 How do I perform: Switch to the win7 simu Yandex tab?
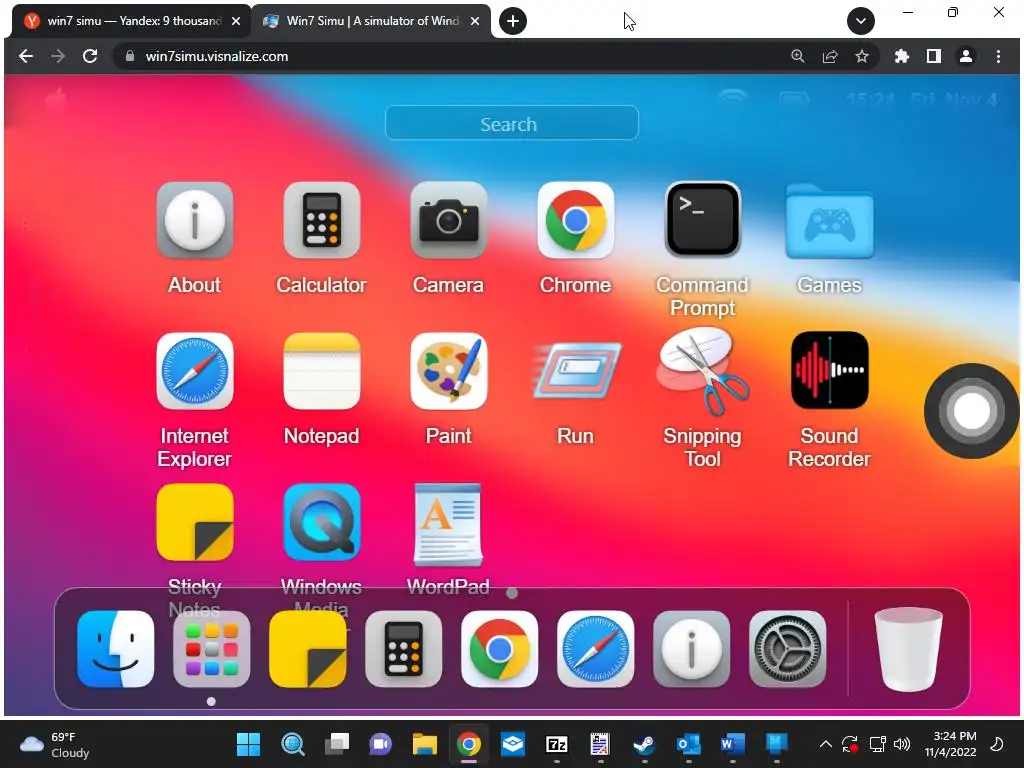click(131, 21)
